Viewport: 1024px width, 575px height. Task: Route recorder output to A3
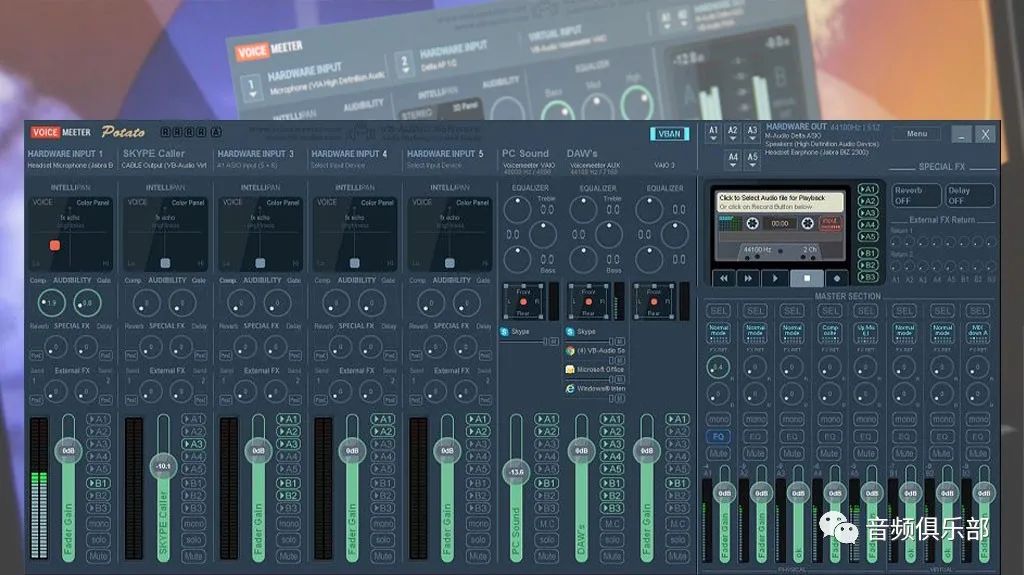tap(867, 213)
